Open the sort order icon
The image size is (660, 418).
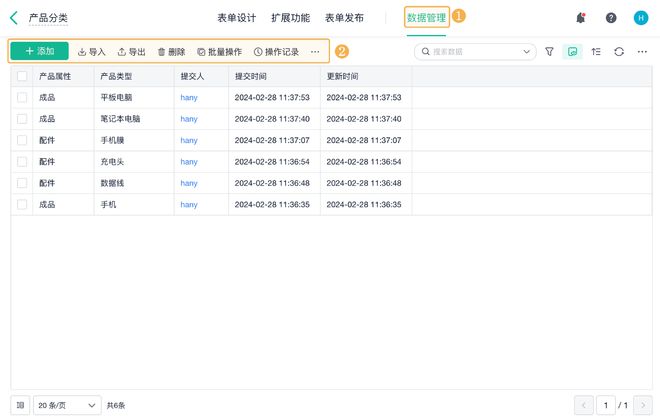tap(596, 52)
